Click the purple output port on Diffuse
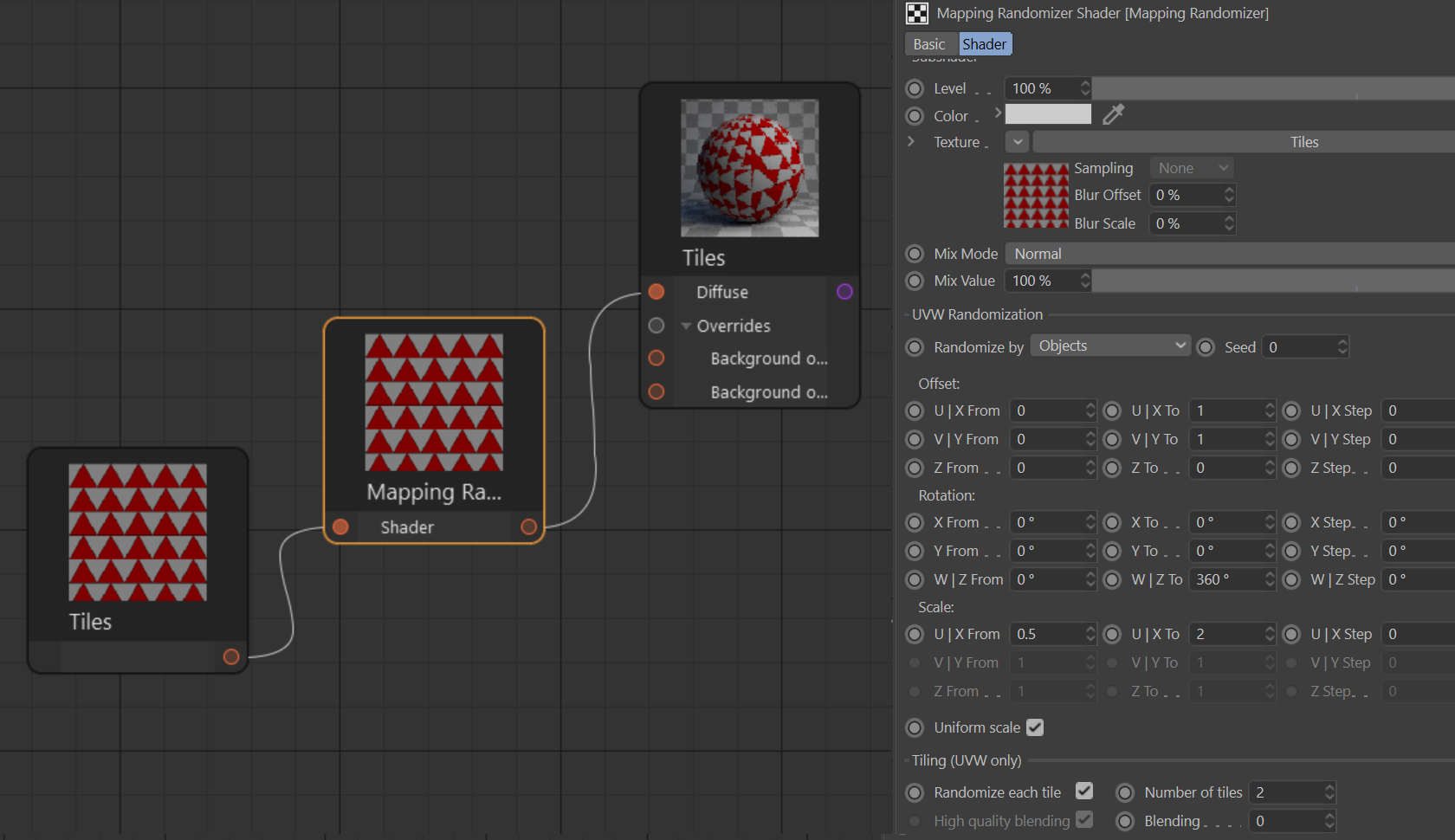 (x=844, y=292)
